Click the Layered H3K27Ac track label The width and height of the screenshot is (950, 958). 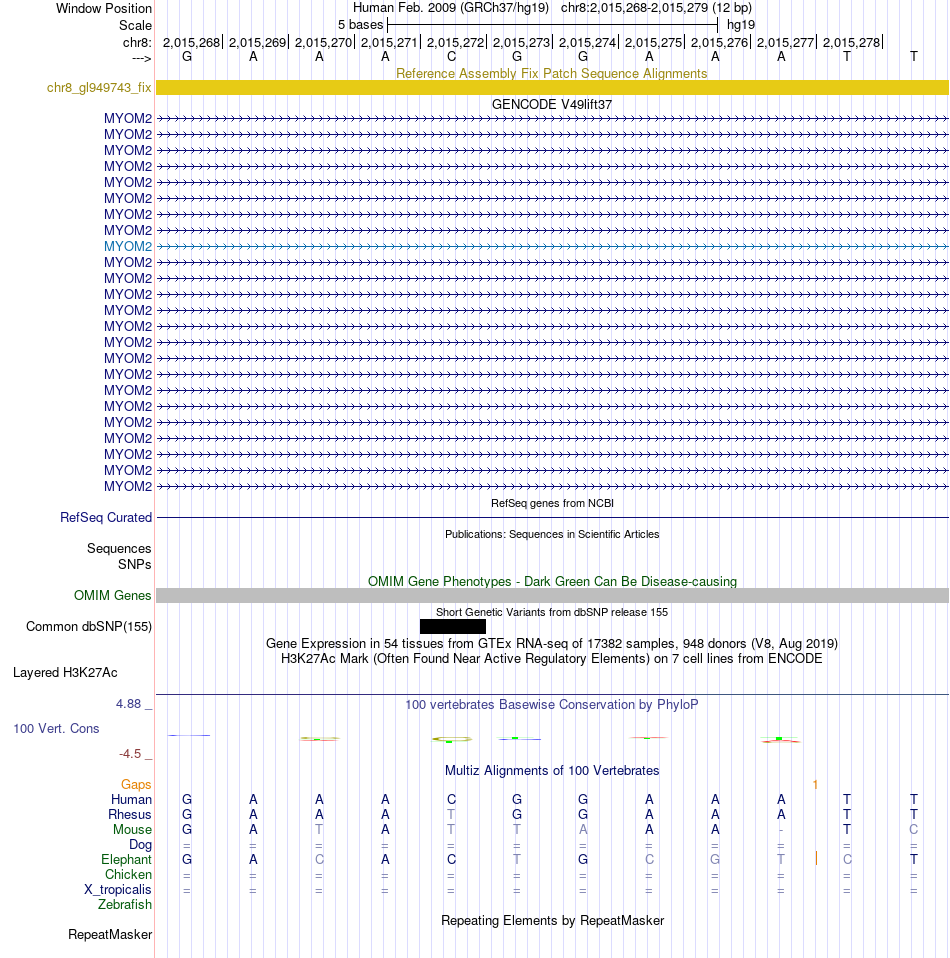pos(65,673)
